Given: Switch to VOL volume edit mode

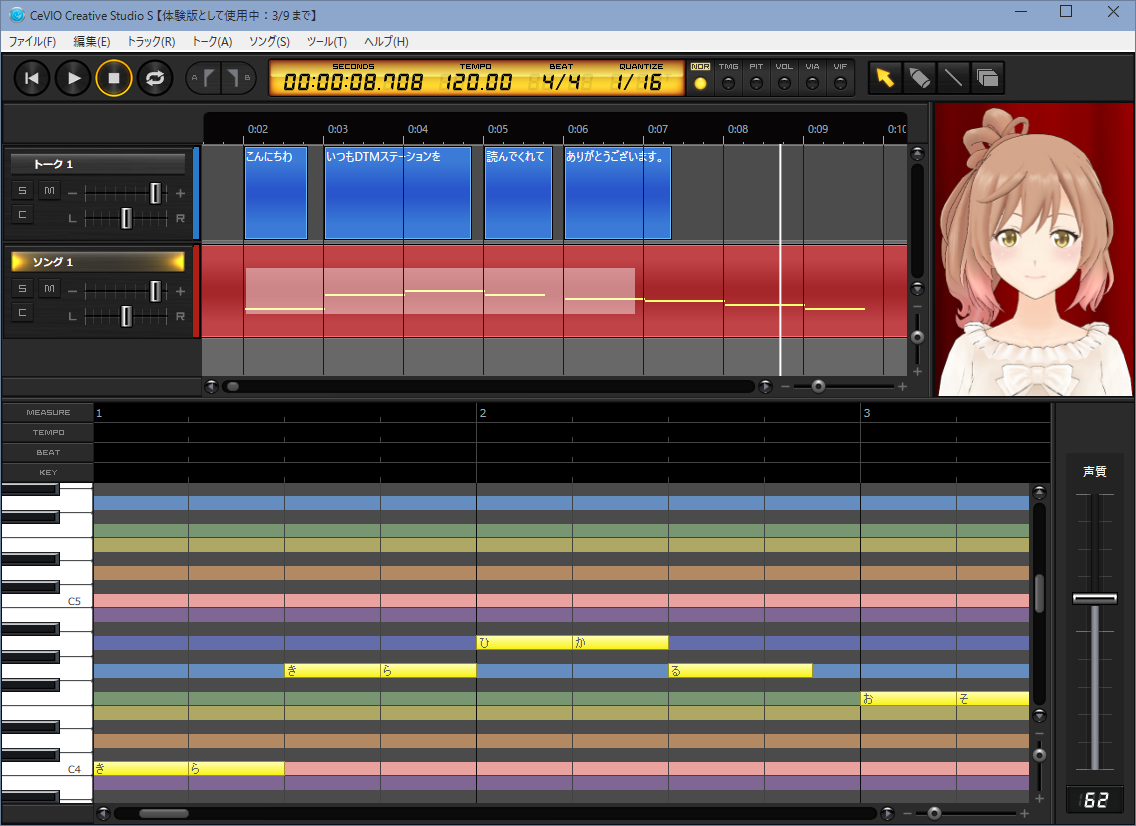Looking at the screenshot, I should pos(784,83).
